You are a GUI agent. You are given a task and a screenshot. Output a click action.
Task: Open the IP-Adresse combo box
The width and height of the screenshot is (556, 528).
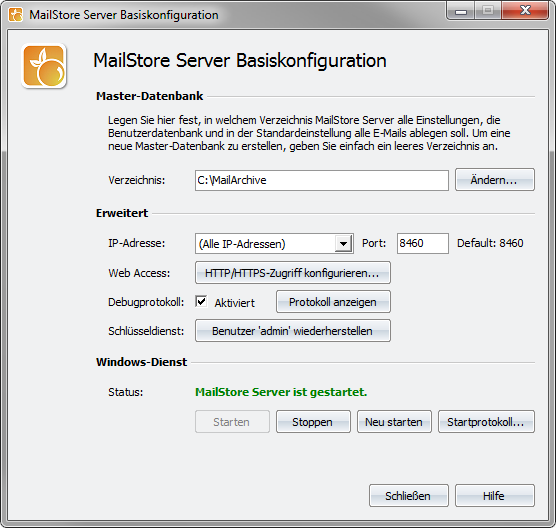click(x=274, y=244)
